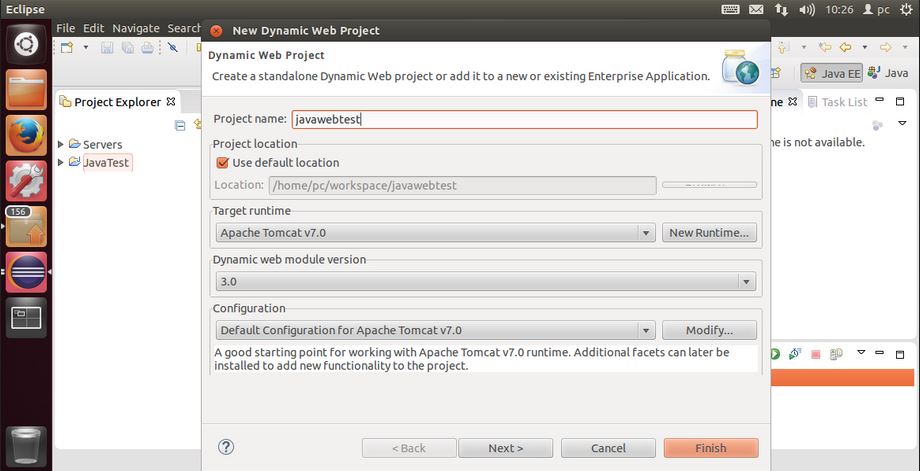Open the Edit menu
Image resolution: width=920 pixels, height=471 pixels.
point(93,28)
